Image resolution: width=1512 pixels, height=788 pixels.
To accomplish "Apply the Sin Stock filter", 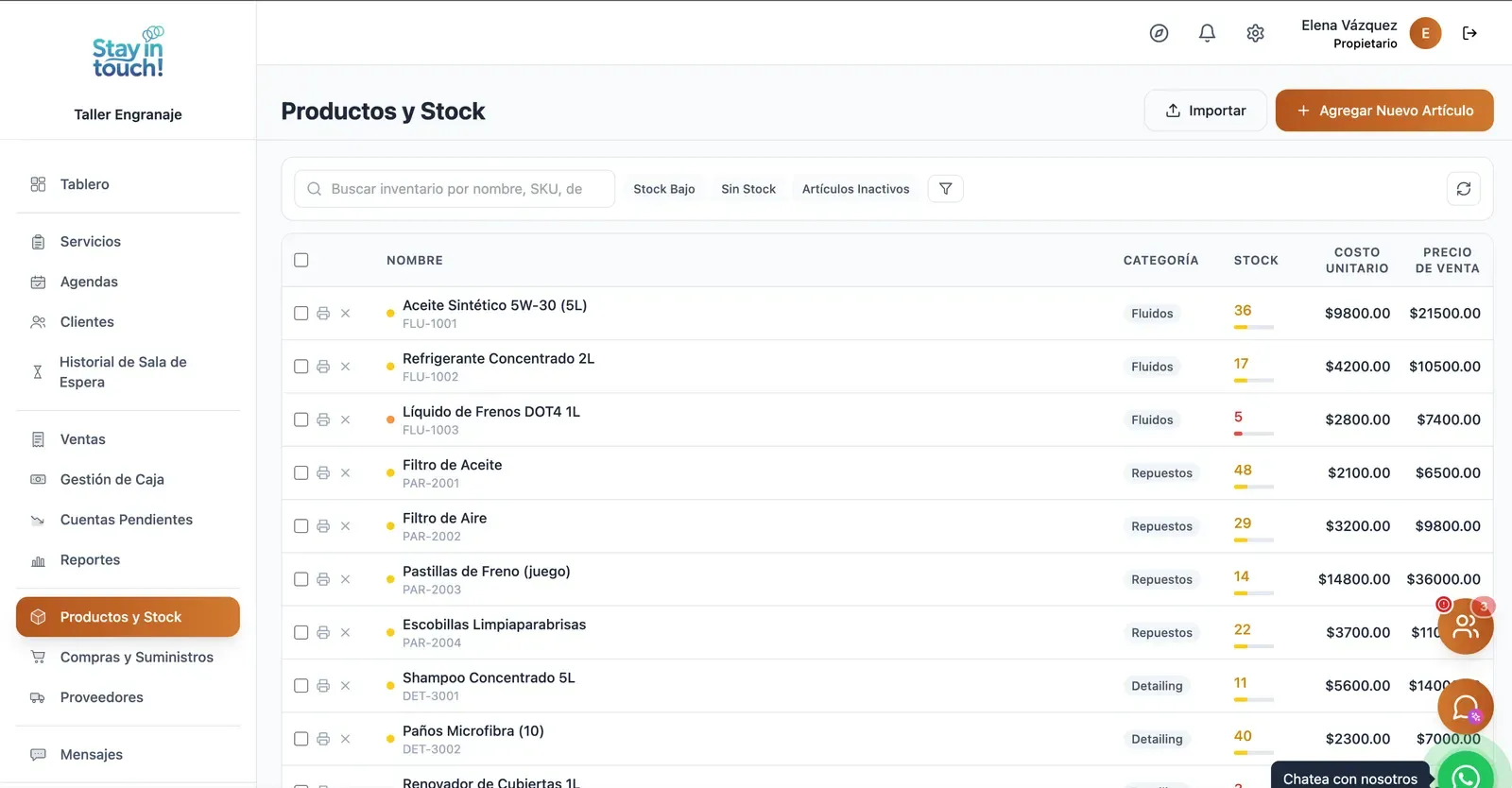I will click(x=748, y=189).
